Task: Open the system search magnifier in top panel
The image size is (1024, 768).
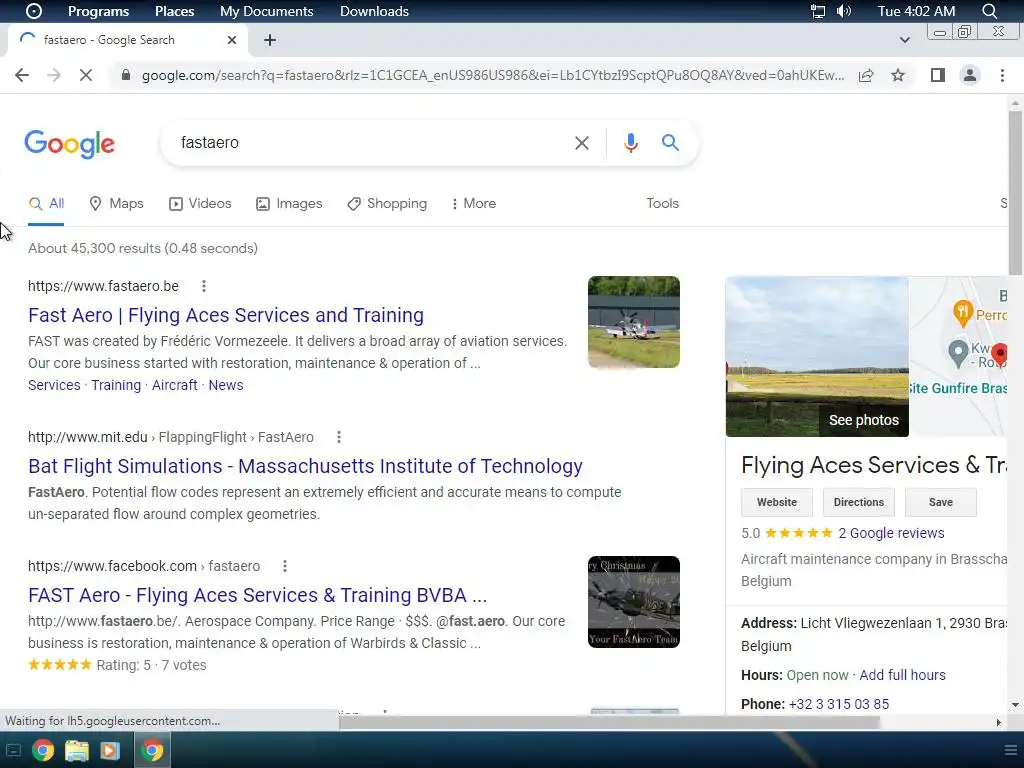Action: click(x=989, y=11)
